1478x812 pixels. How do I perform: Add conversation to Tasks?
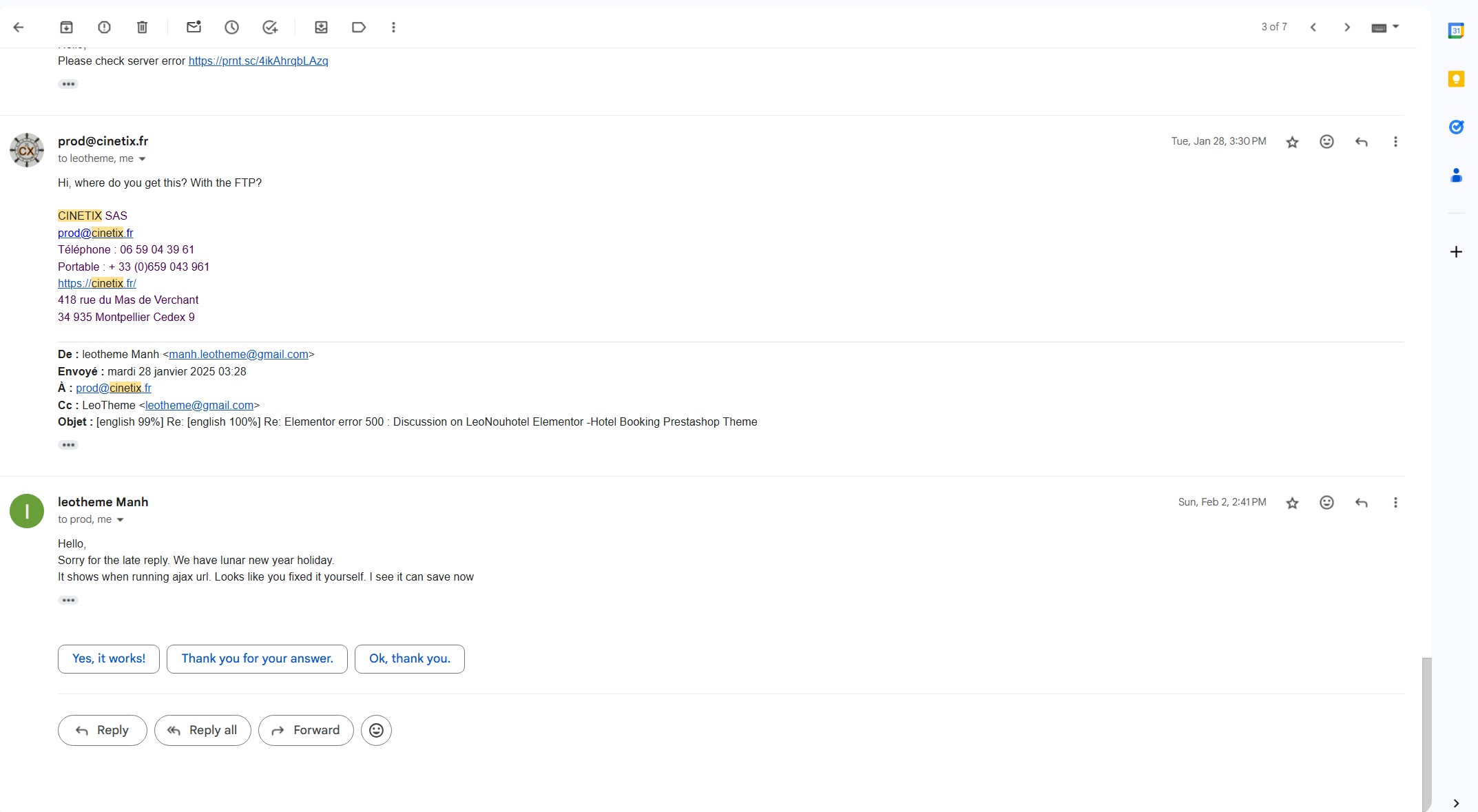270,28
